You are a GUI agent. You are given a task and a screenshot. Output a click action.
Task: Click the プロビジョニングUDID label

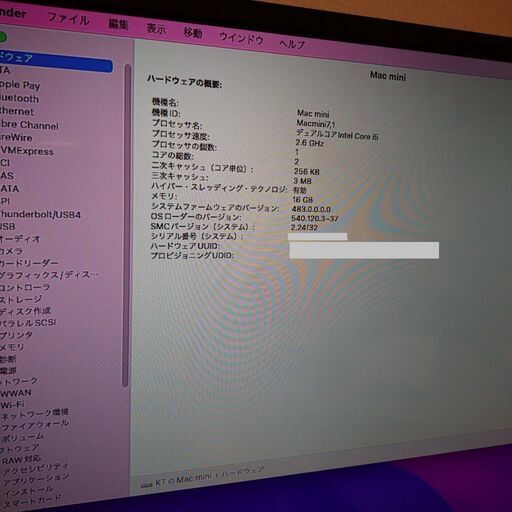click(192, 256)
